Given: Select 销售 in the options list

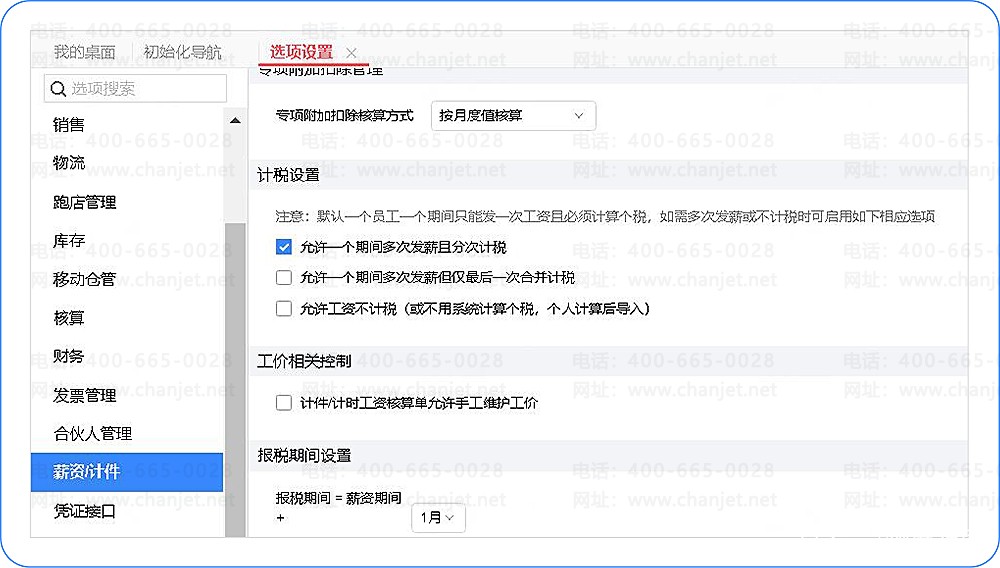Looking at the screenshot, I should [69, 124].
